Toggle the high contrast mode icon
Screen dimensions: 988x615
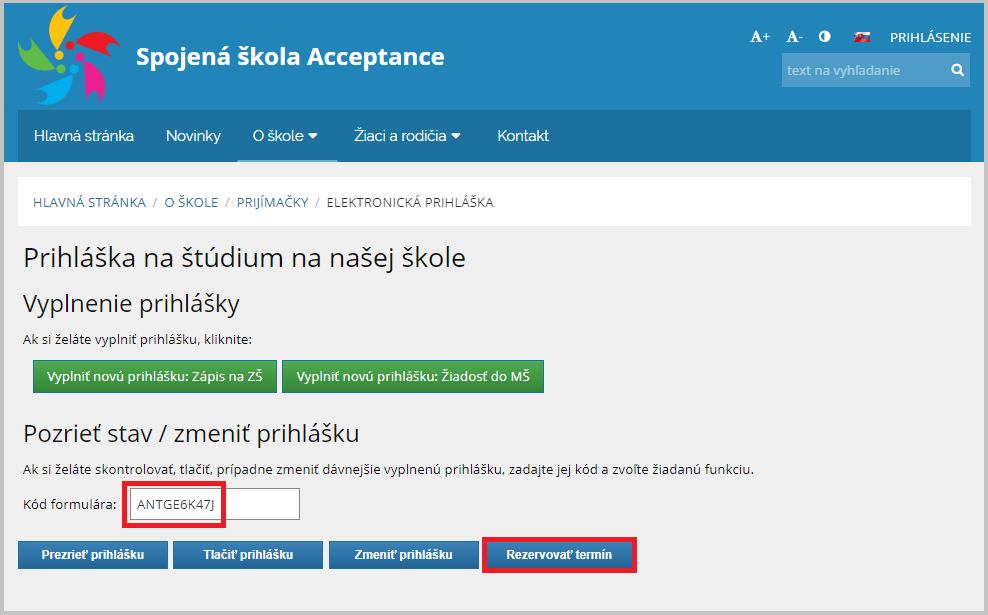tap(824, 37)
